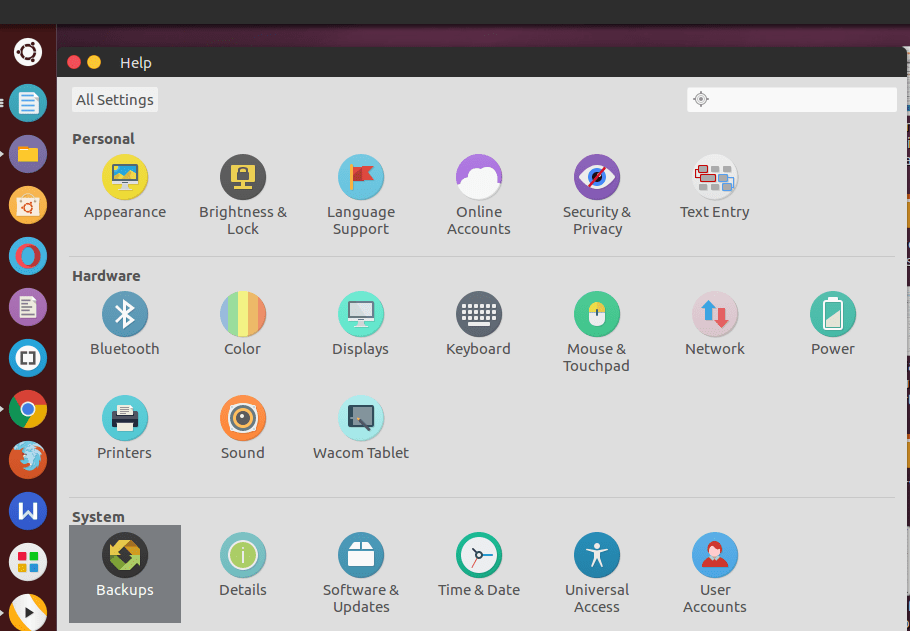Image resolution: width=910 pixels, height=631 pixels.
Task: Minimize the settings window with yellow button
Action: tap(94, 62)
